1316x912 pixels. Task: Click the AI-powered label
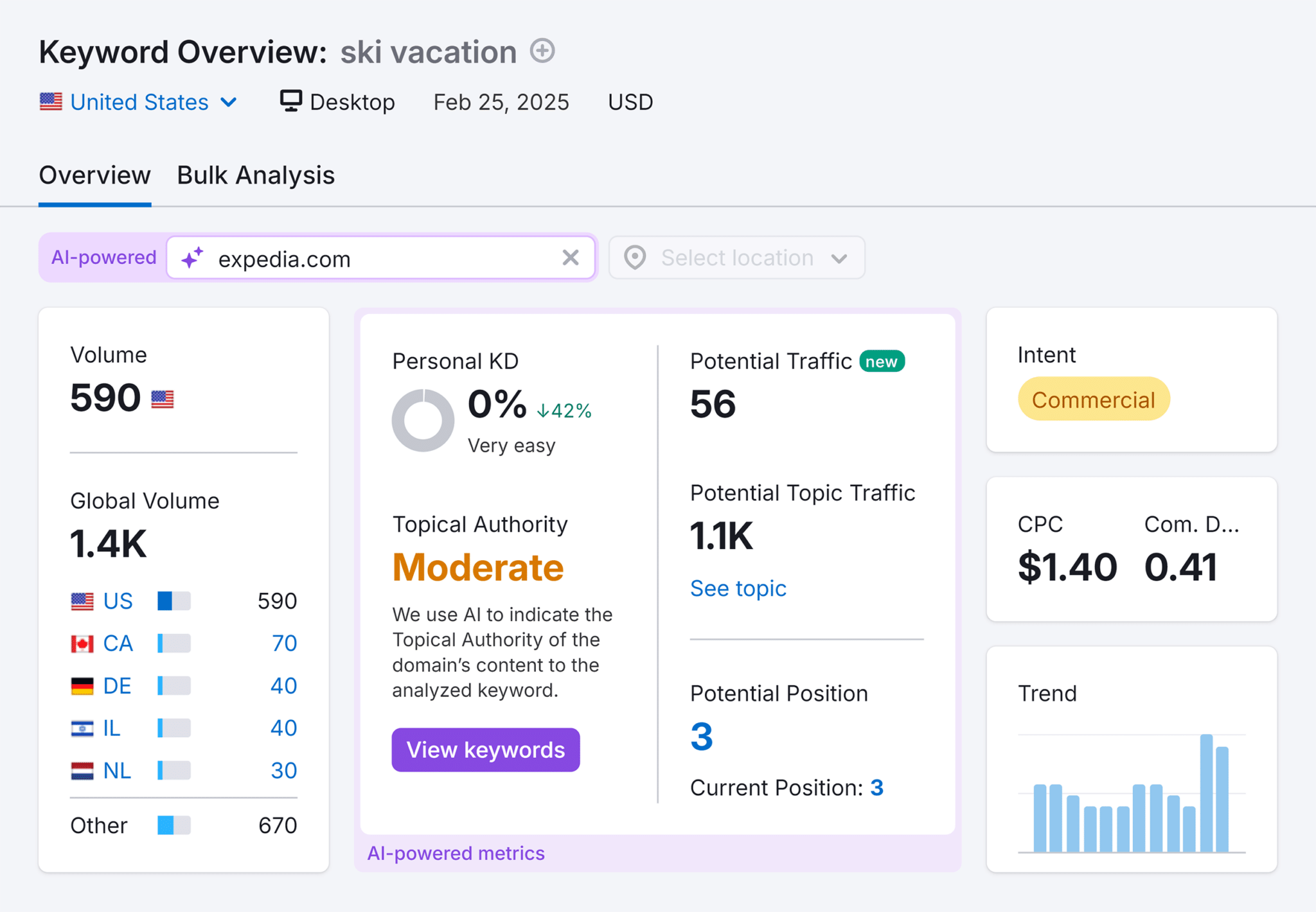(x=103, y=258)
